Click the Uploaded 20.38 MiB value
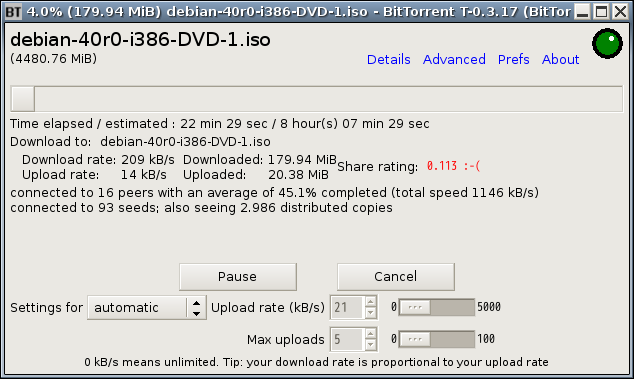 click(298, 175)
